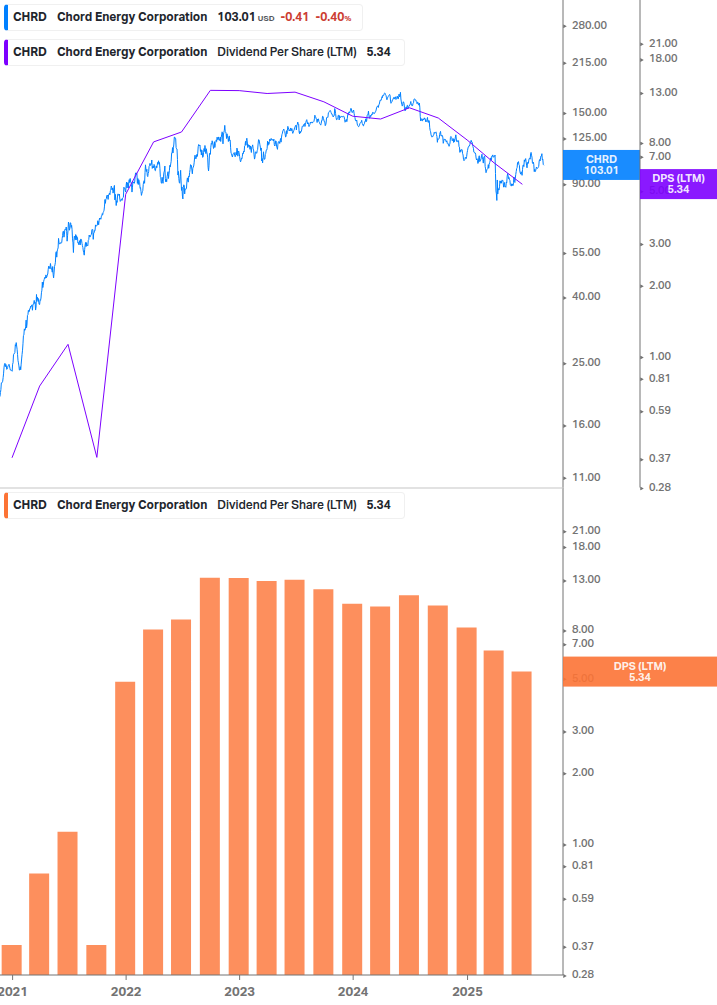Click the 3.00 label on the upper chart's DPS axis

(x=659, y=244)
